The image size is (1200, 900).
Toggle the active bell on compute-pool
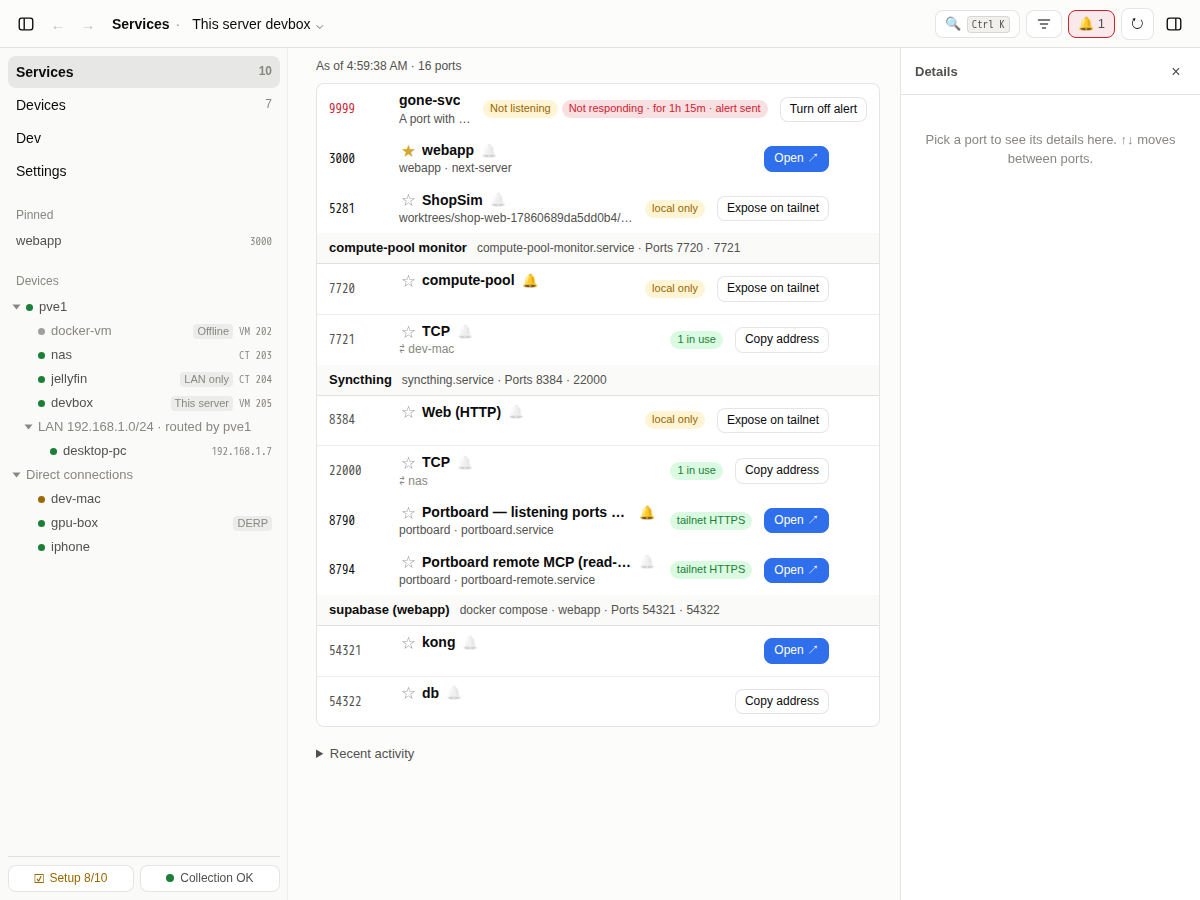tap(530, 281)
